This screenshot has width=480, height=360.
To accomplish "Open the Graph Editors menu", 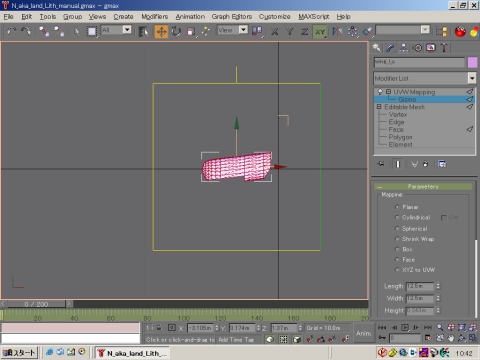I will point(232,17).
